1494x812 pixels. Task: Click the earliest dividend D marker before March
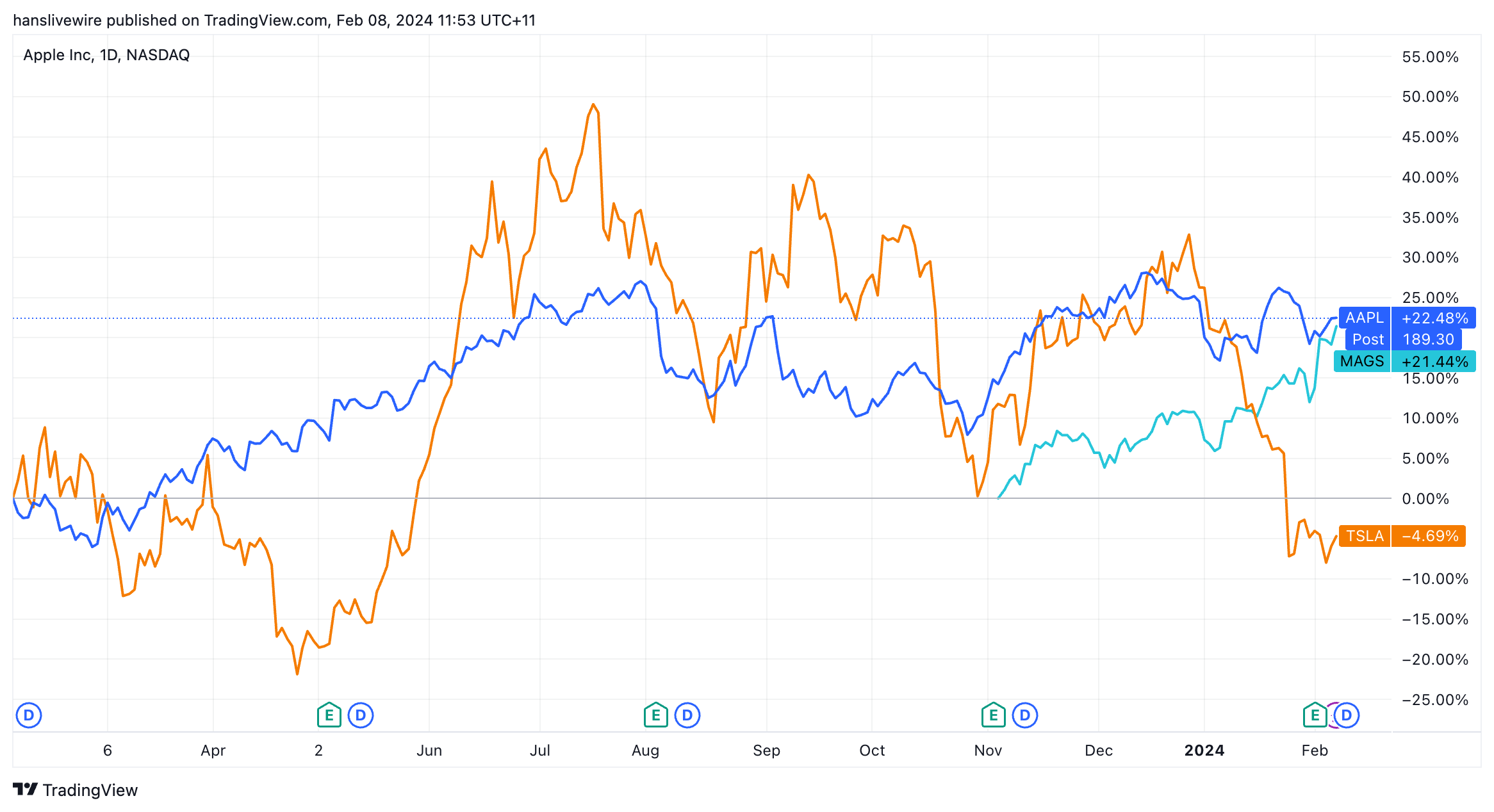pyautogui.click(x=29, y=715)
